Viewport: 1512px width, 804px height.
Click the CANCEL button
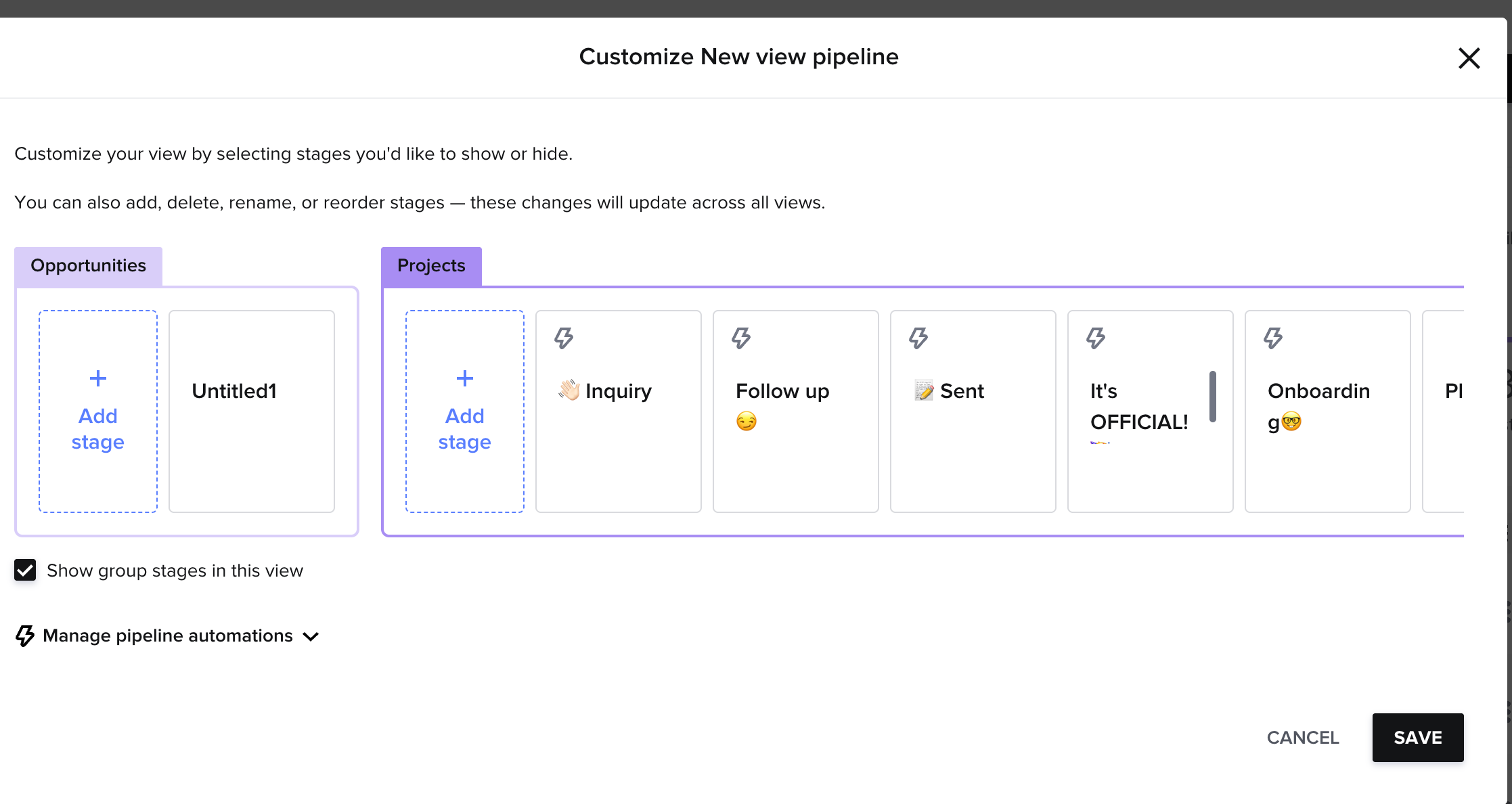(x=1303, y=738)
